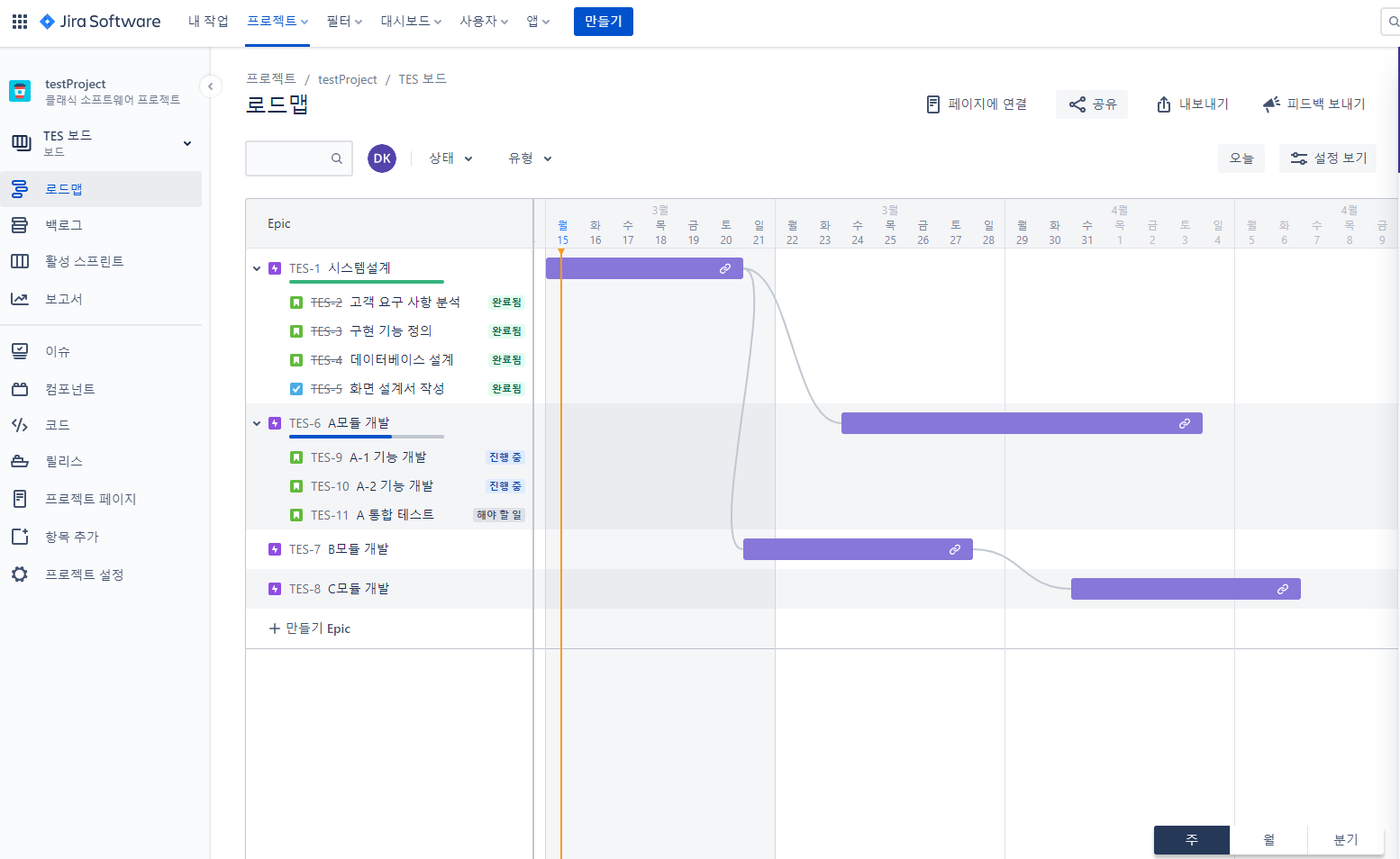Expand the TES 보드 board switcher
This screenshot has height=859, width=1400.
tap(187, 143)
